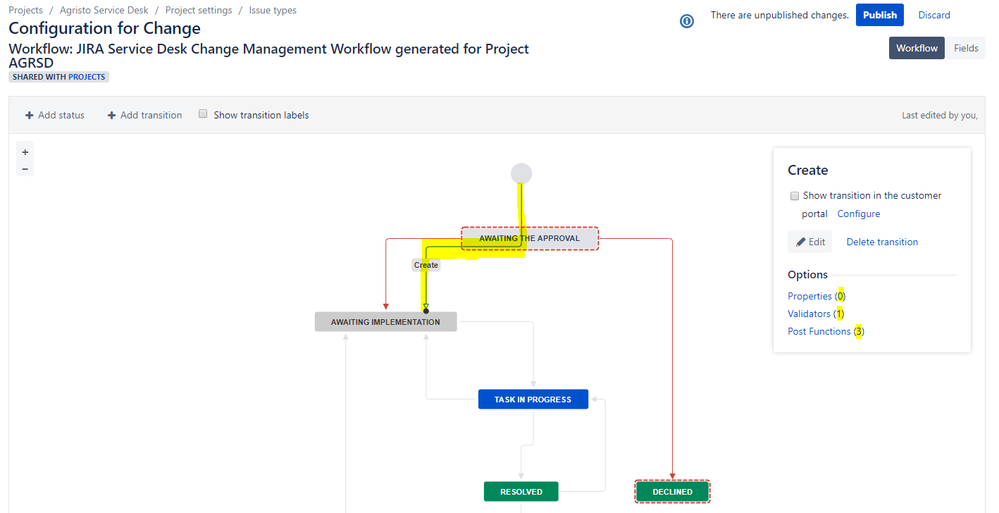This screenshot has width=999, height=513.
Task: Open the Add status dialog
Action: tap(55, 115)
